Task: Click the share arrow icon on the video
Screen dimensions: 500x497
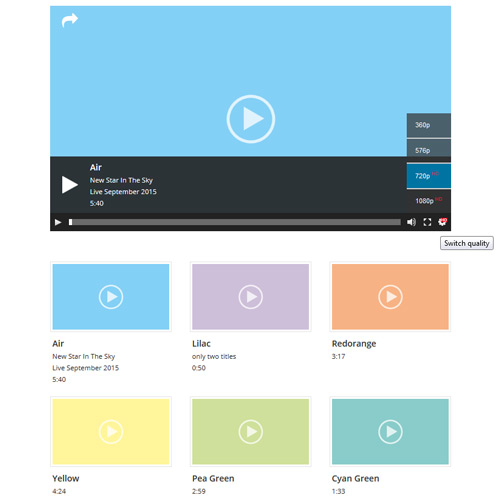Action: tap(70, 20)
